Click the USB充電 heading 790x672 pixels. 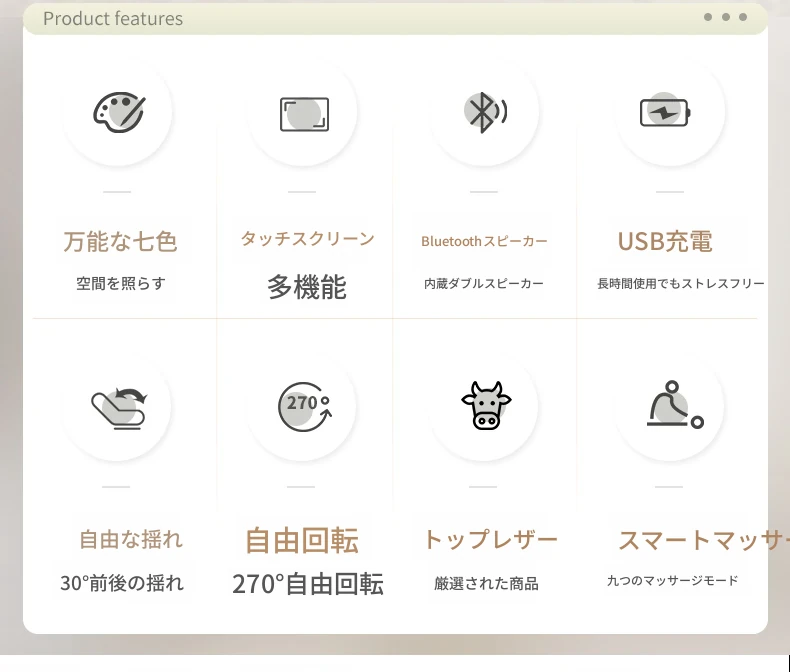coord(665,241)
